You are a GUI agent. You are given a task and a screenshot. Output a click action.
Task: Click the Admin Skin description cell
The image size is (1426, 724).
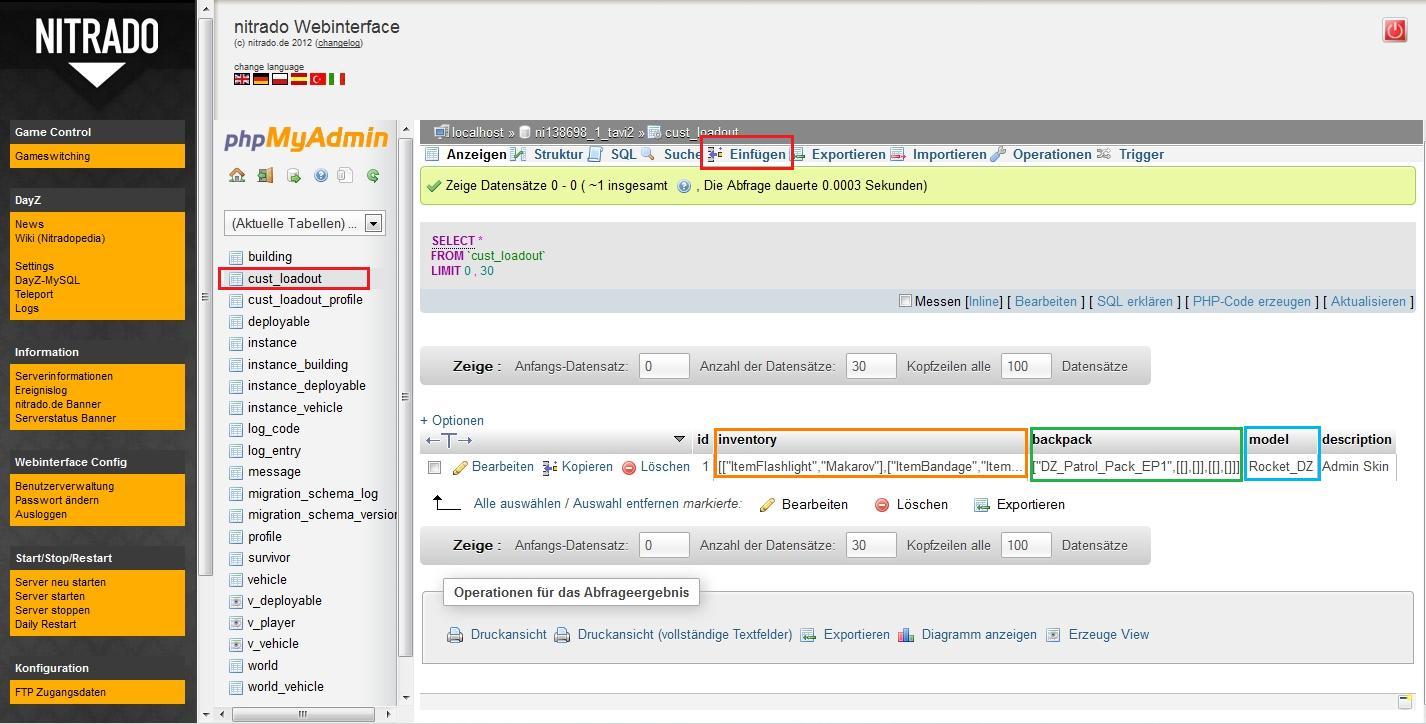(1355, 467)
